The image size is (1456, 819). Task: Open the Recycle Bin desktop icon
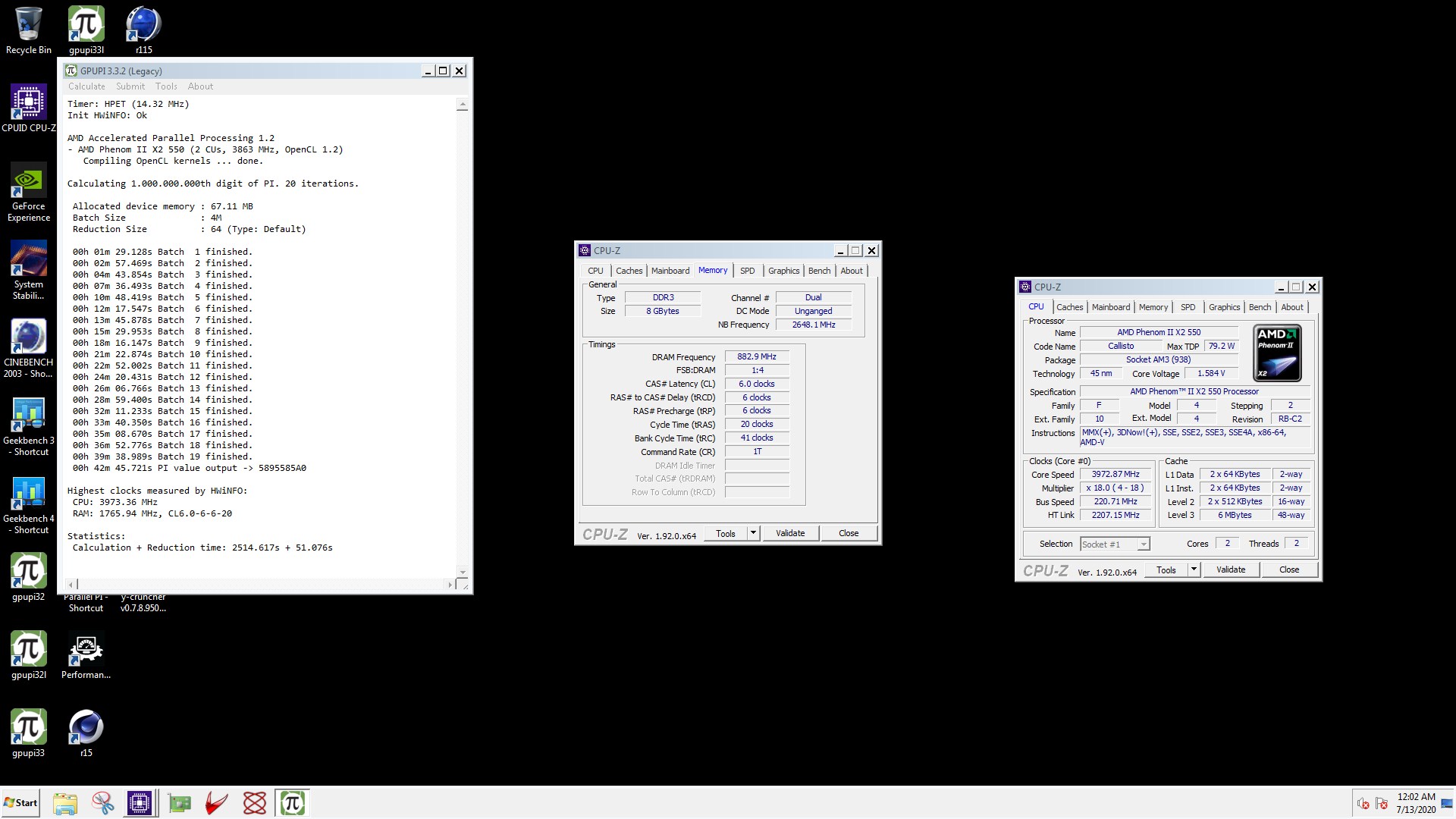(x=29, y=30)
